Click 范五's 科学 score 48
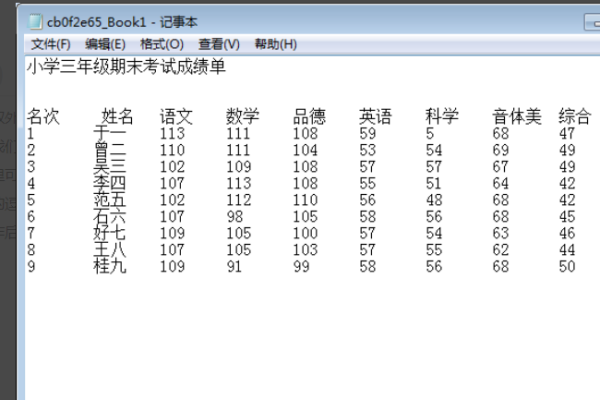The width and height of the screenshot is (600, 400). [434, 200]
